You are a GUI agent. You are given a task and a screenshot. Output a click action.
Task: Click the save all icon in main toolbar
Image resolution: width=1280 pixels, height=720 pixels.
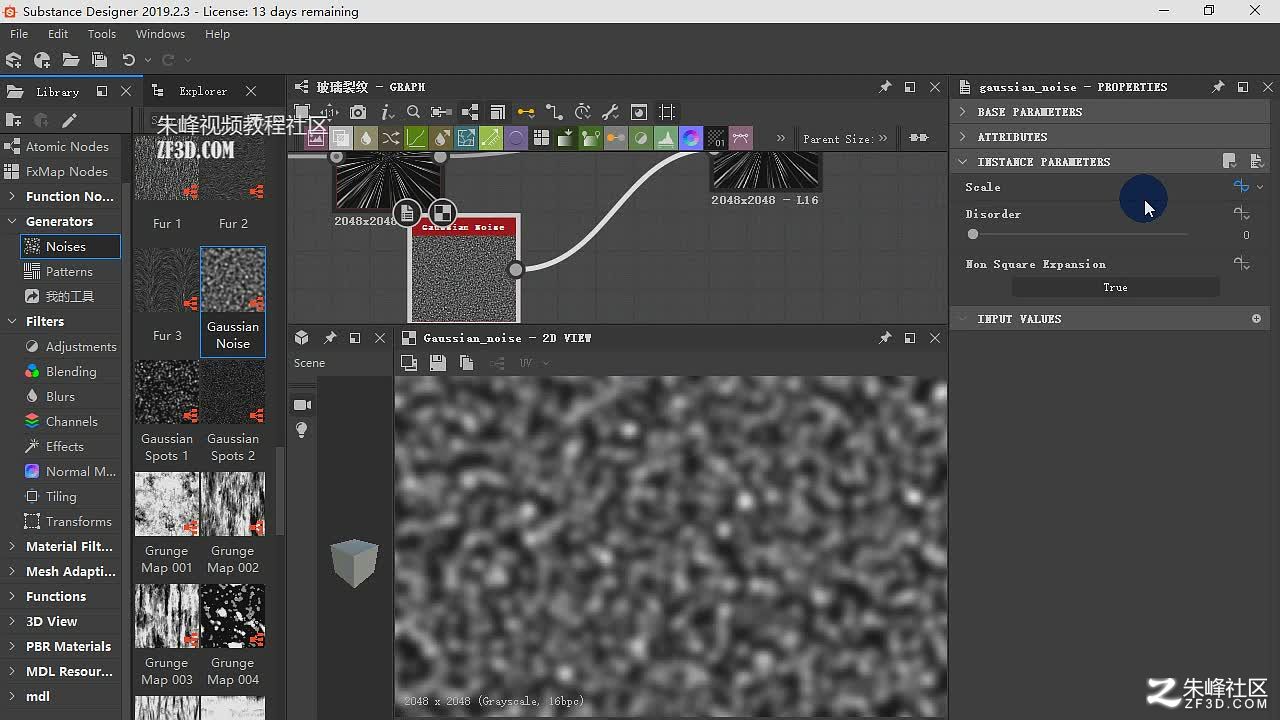click(x=99, y=60)
